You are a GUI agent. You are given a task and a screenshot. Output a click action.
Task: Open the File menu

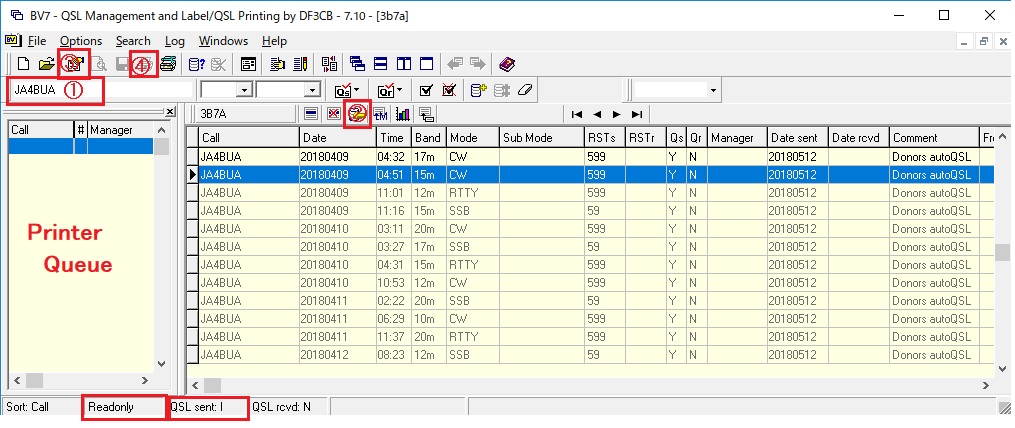point(37,41)
